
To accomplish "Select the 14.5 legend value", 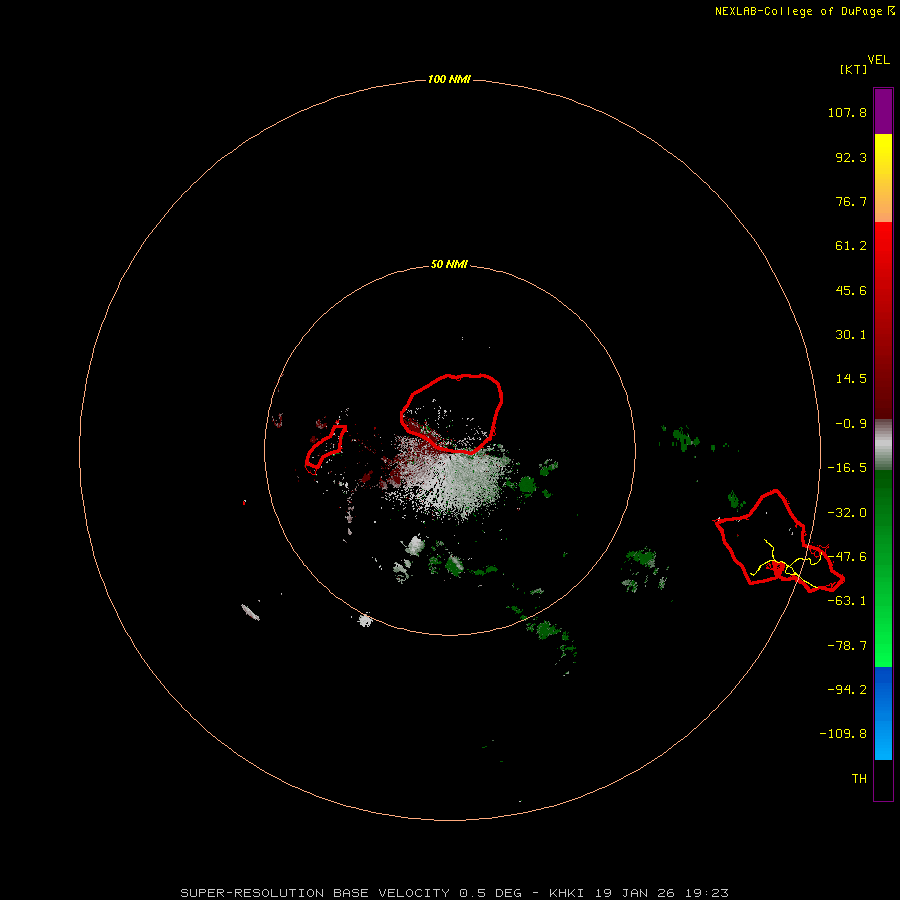I will [x=850, y=379].
